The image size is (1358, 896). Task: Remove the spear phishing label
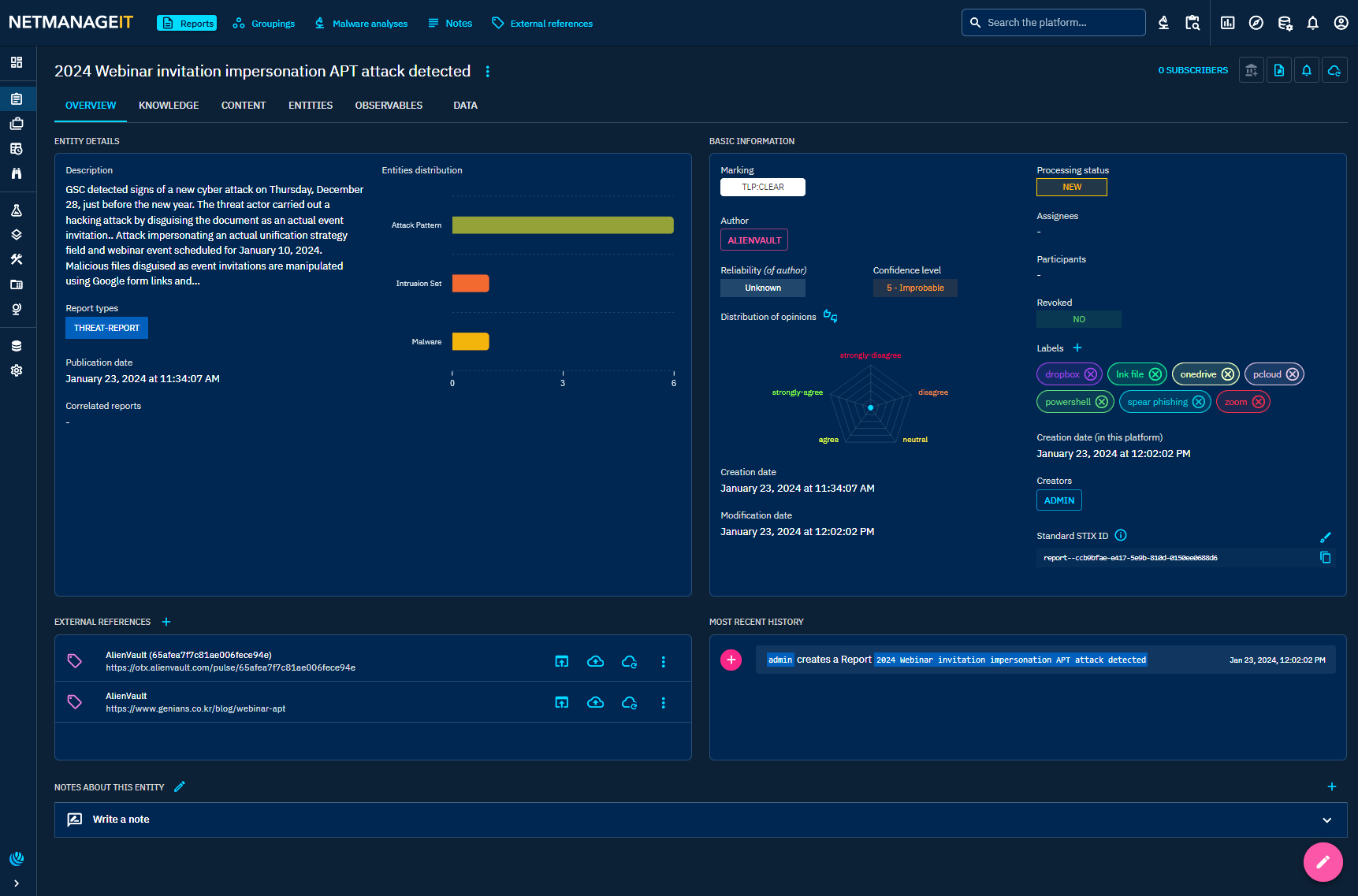click(1199, 402)
